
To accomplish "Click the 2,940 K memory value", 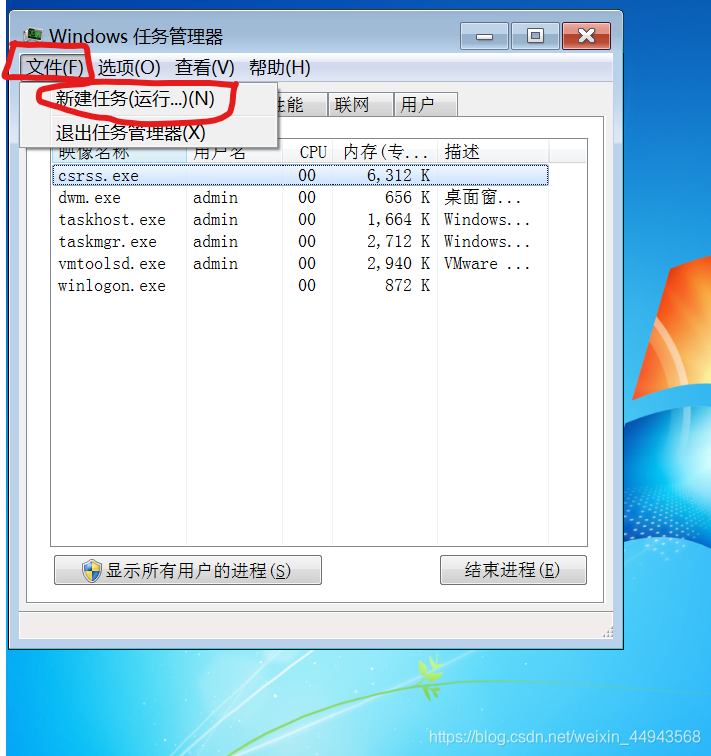I will (x=398, y=263).
